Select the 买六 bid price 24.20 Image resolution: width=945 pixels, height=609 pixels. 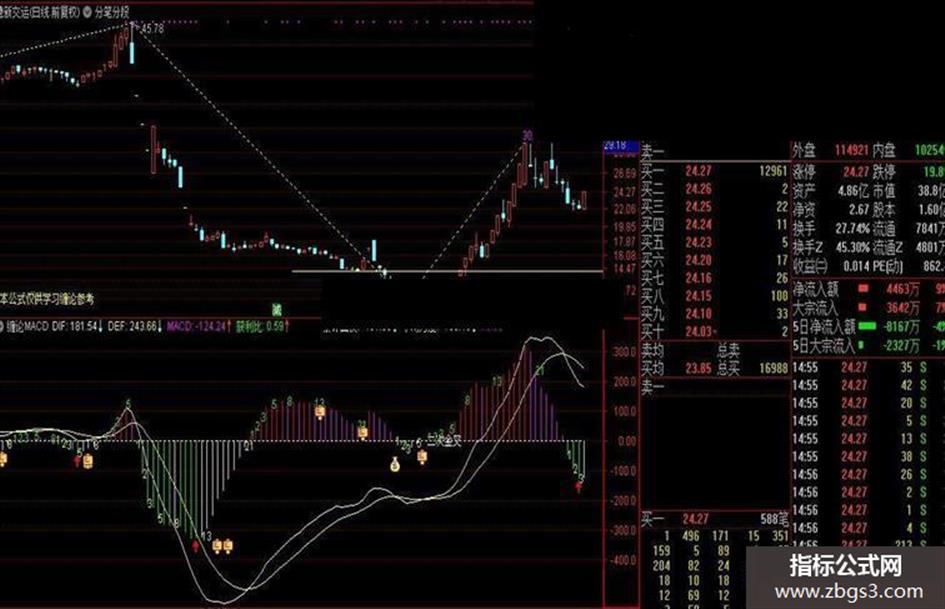[698, 260]
